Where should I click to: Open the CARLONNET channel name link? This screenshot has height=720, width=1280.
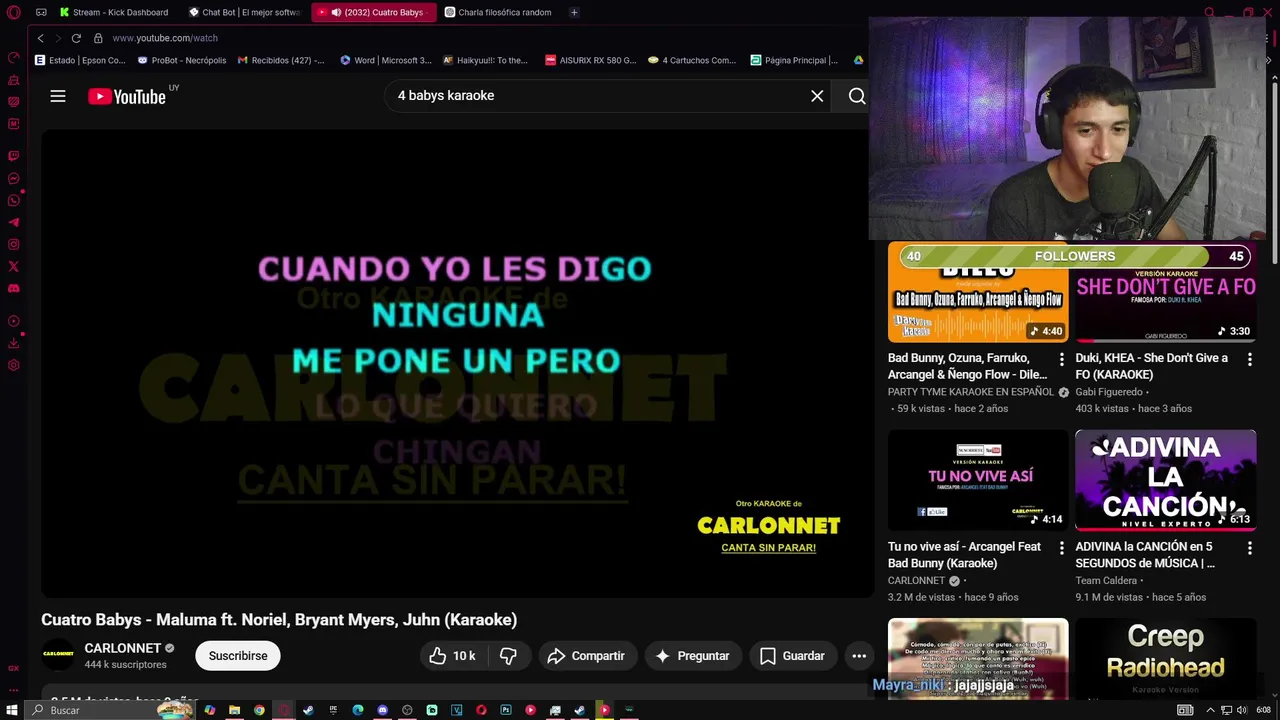coord(123,648)
